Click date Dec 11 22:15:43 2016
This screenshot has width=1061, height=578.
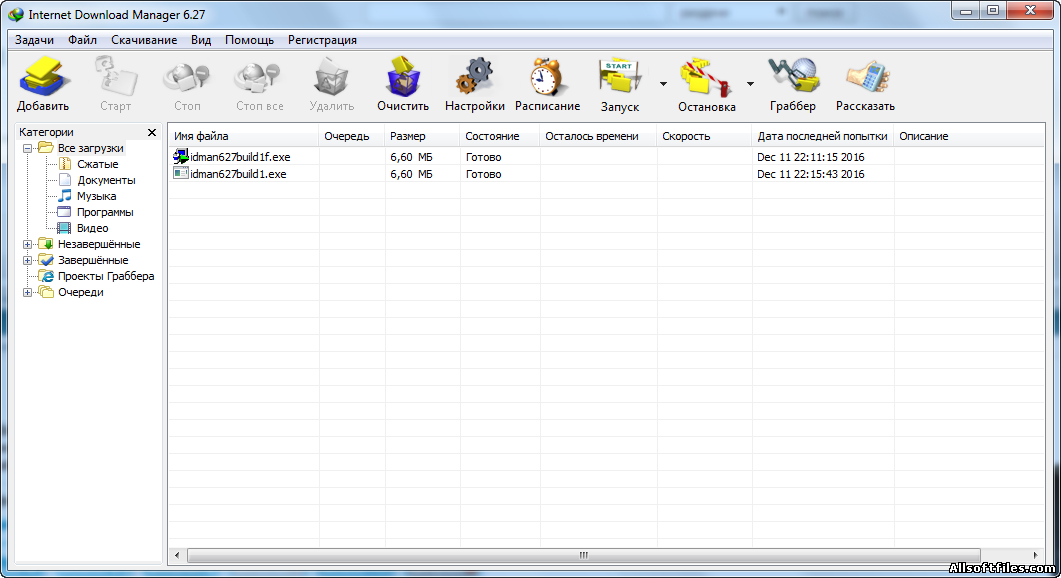click(811, 174)
